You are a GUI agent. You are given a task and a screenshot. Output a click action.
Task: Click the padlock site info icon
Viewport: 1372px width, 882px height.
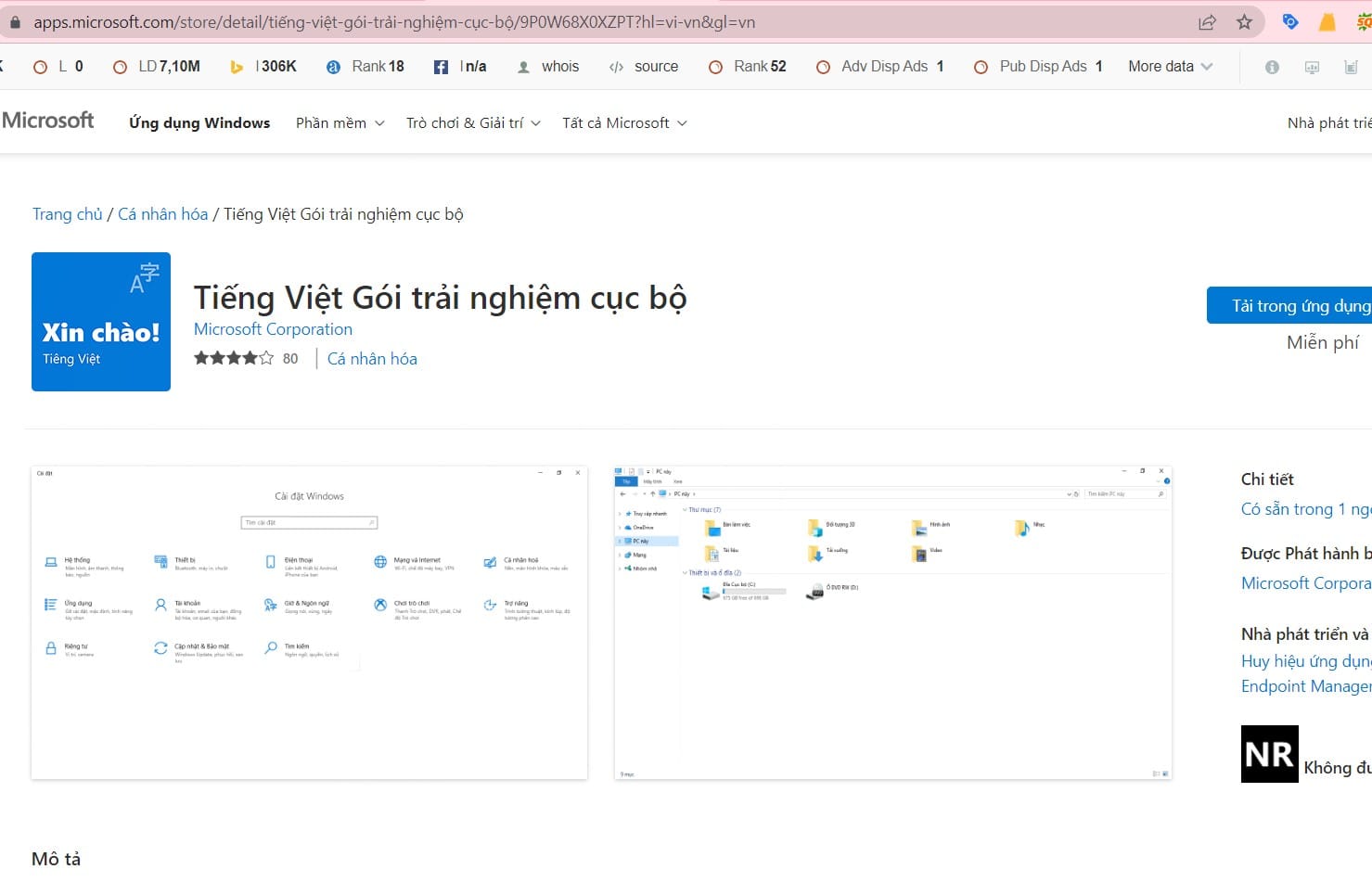(15, 22)
